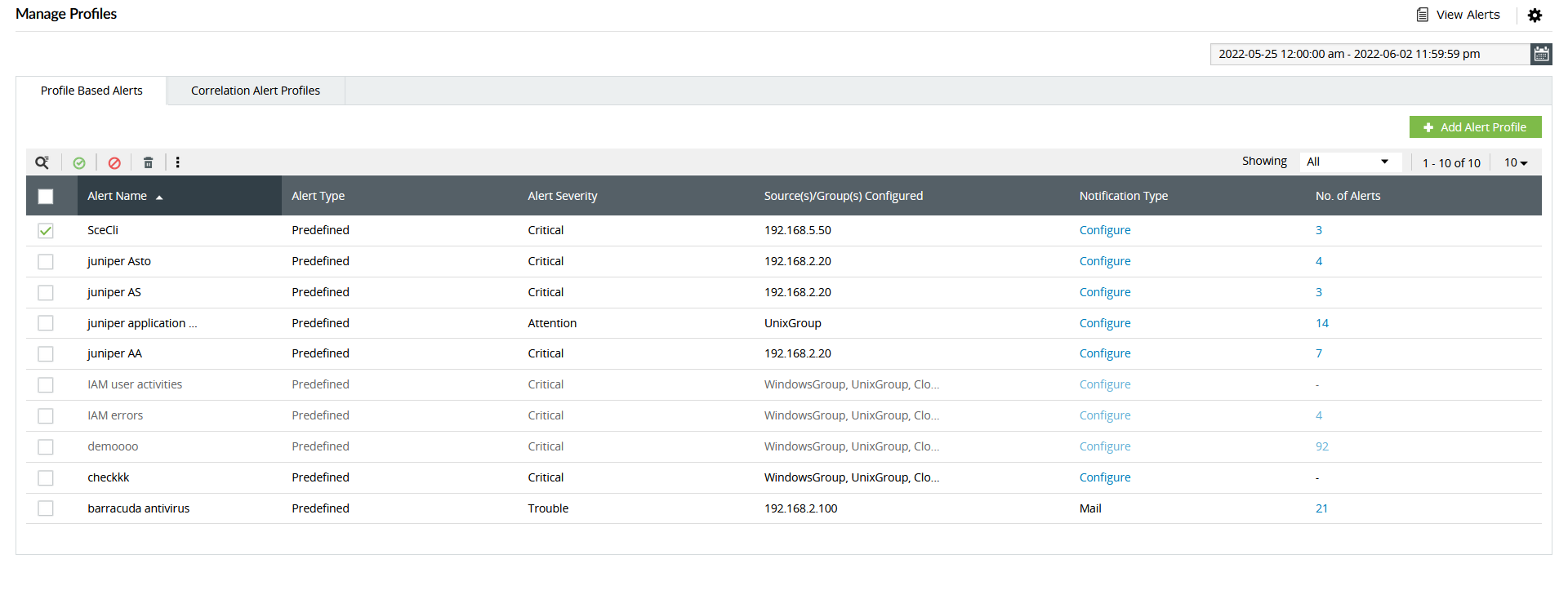Open the Showing 'All' filter dropdown
Viewport: 1568px width, 599px height.
pos(1350,162)
